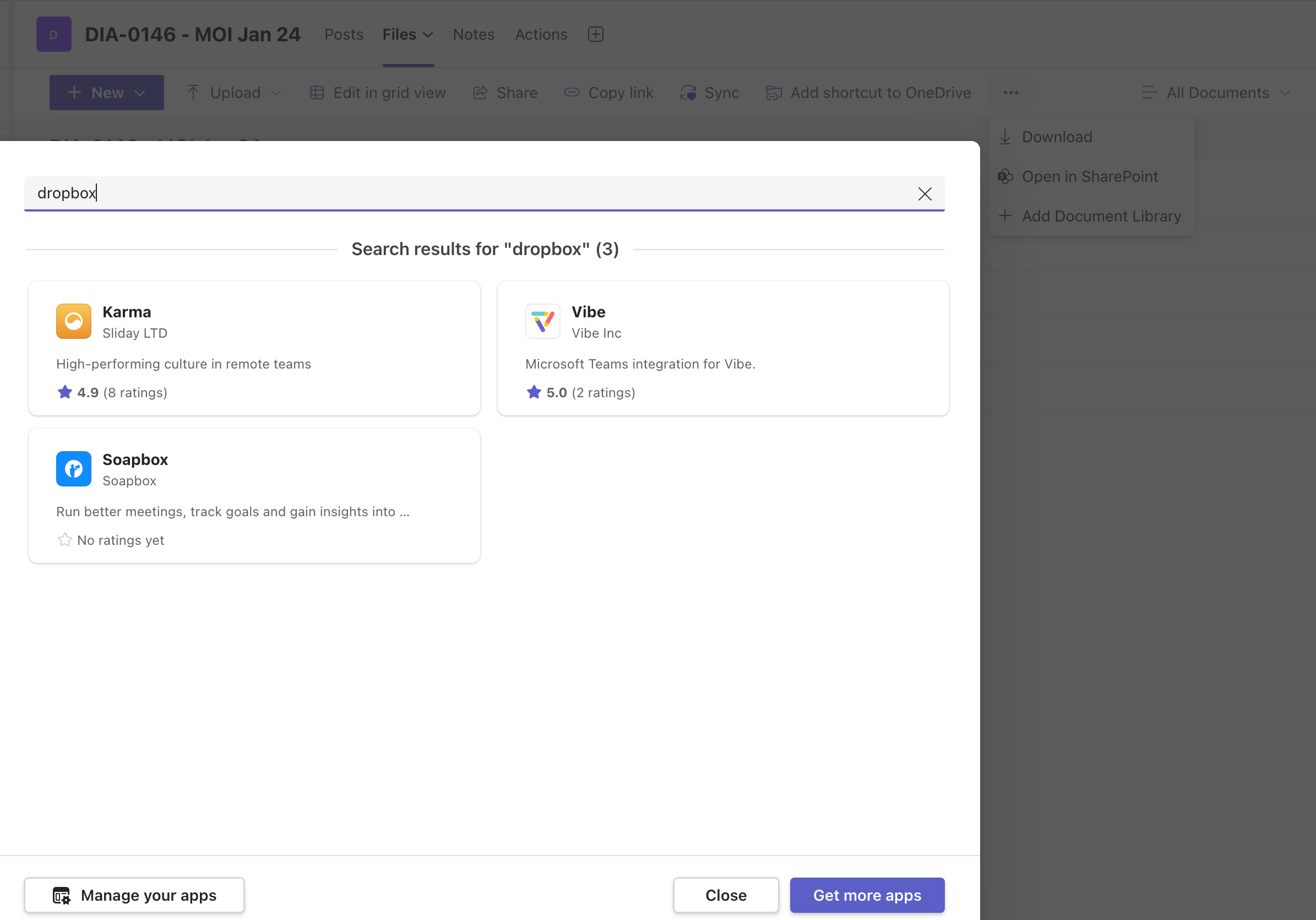This screenshot has width=1316, height=920.
Task: Select Open in SharePoint menu item
Action: 1089,177
